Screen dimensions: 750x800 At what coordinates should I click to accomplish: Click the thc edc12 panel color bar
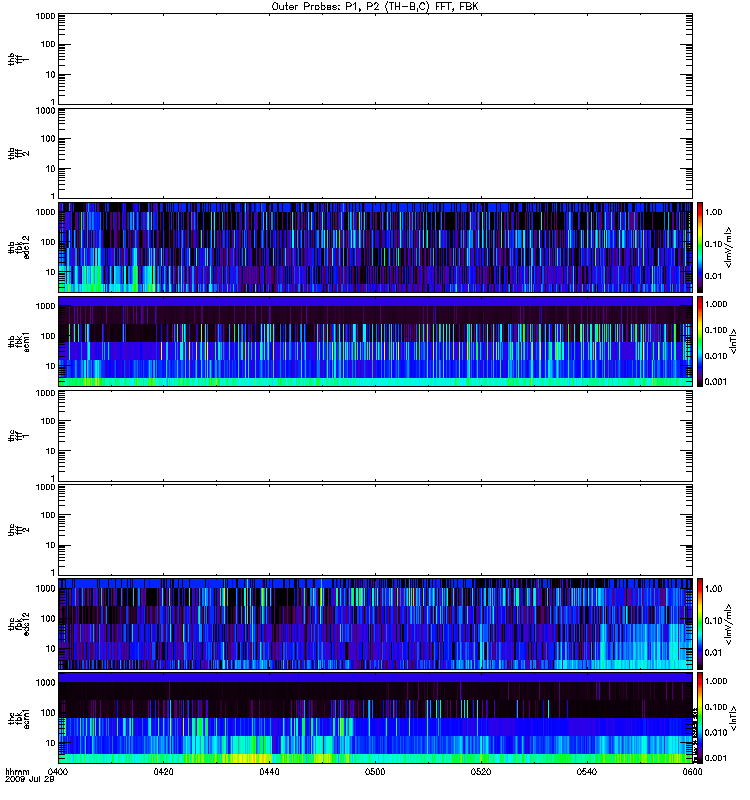tap(700, 624)
